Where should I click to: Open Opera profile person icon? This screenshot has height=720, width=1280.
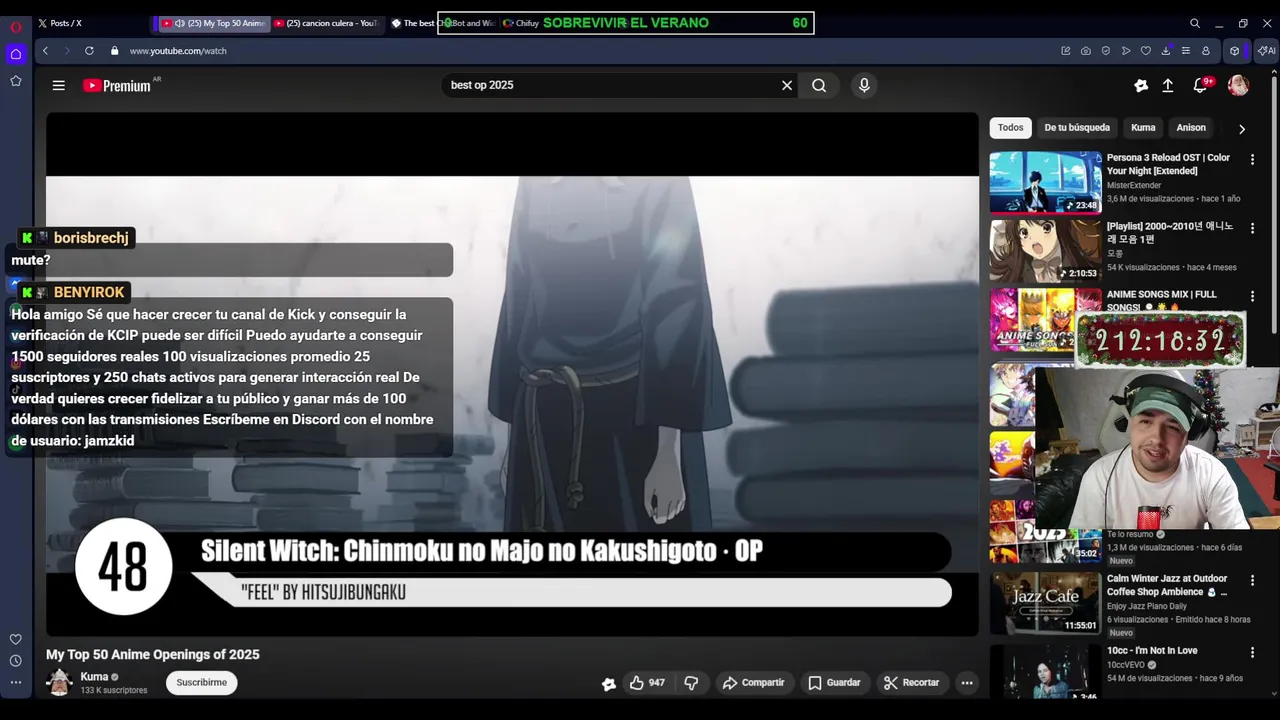pos(1206,51)
